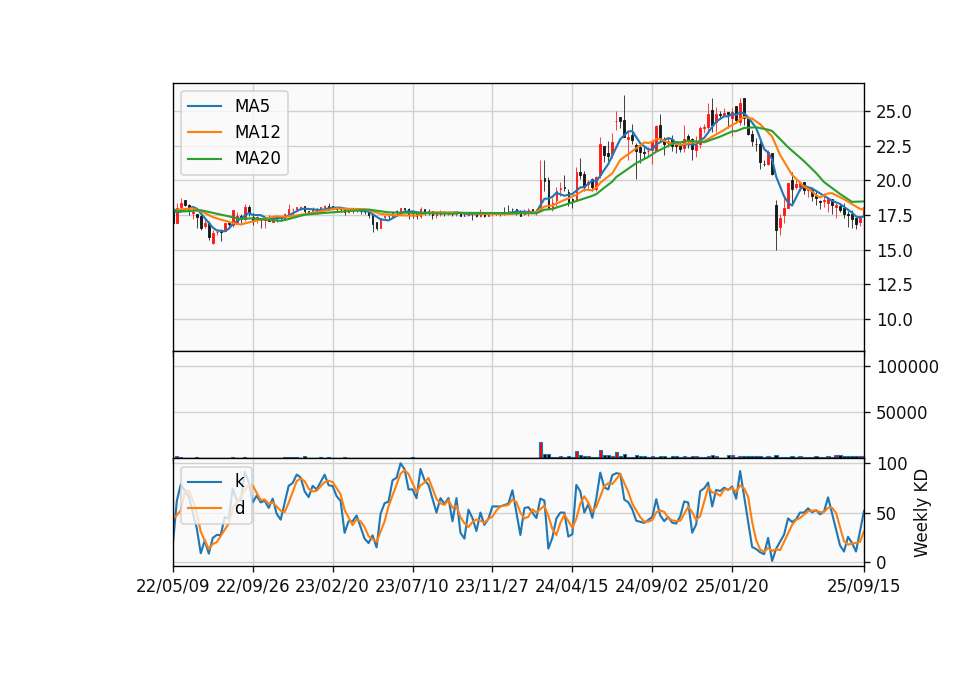Click the 17.5 price axis label

894,216
